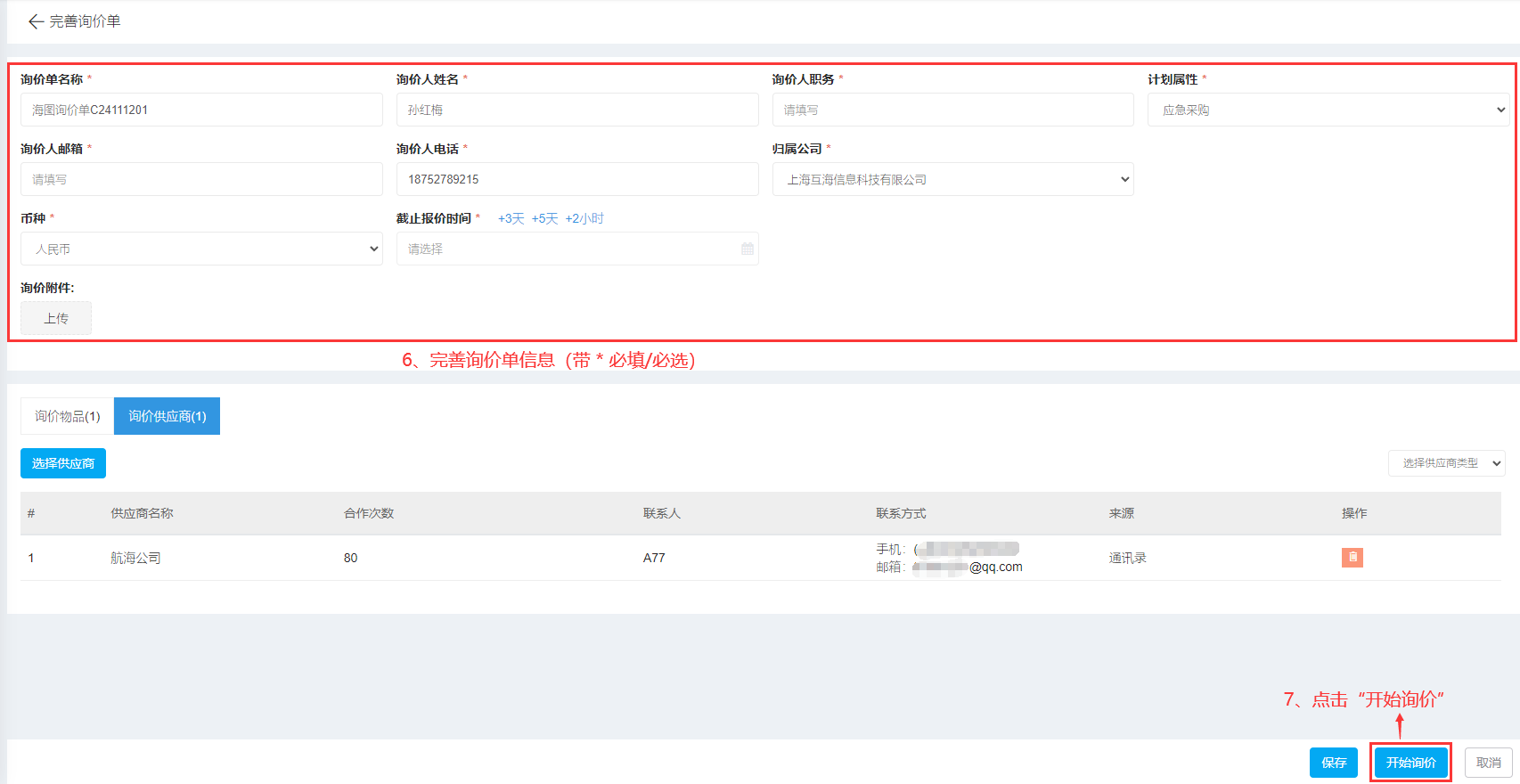Screen dimensions: 1520x784
Task: Click the 通讯录 source cell
Action: (1127, 558)
